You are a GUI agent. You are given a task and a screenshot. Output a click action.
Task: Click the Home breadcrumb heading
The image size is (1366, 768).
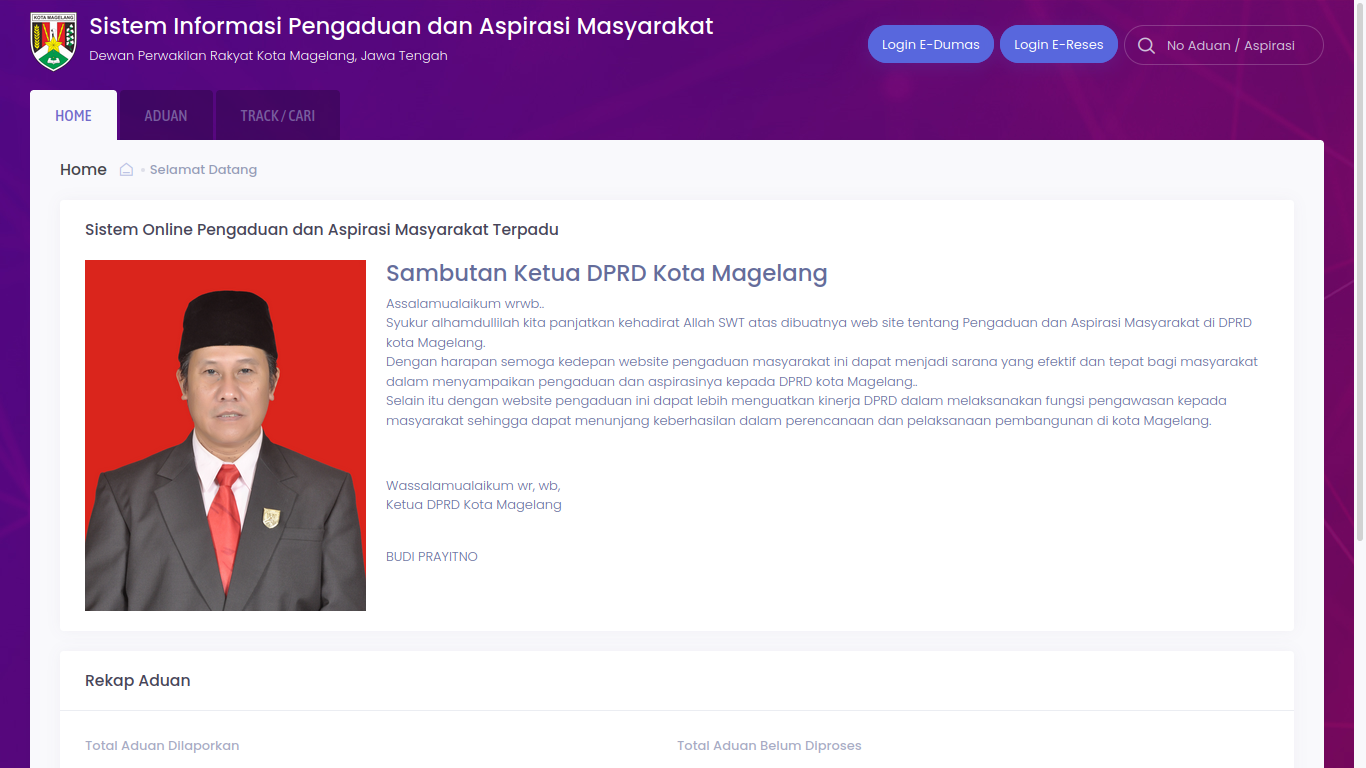[x=83, y=169]
